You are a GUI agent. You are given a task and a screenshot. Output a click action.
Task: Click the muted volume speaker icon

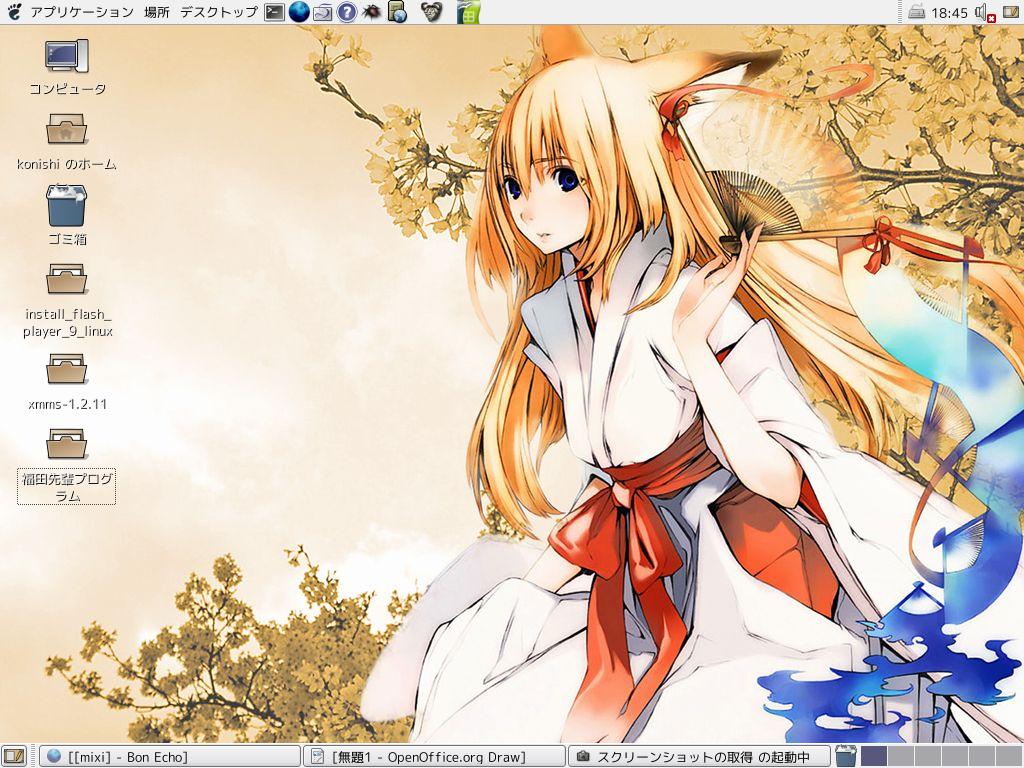tap(984, 12)
